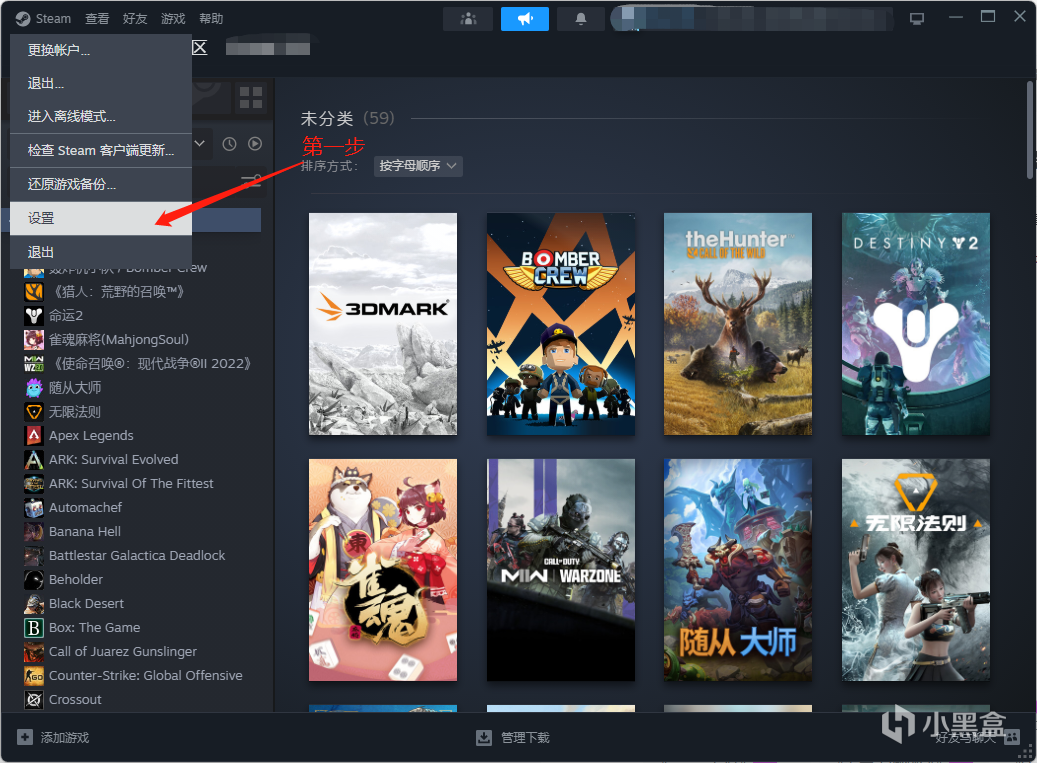The width and height of the screenshot is (1037, 763).
Task: Open the sort order dropdown 按字母顺序
Action: (x=418, y=165)
